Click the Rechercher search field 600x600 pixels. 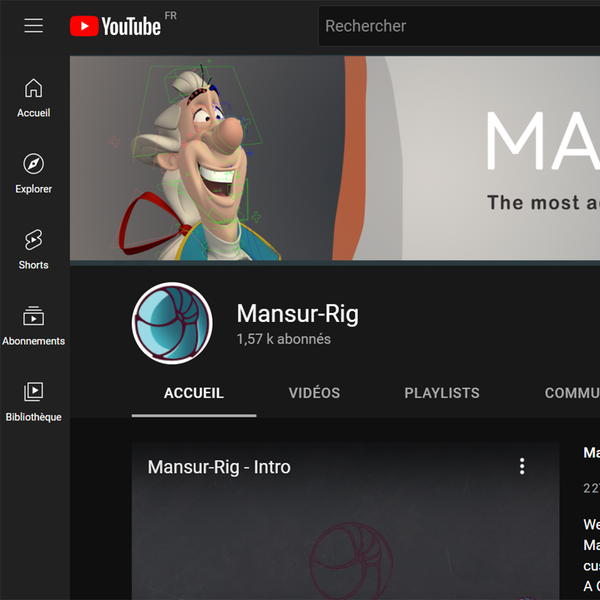459,26
